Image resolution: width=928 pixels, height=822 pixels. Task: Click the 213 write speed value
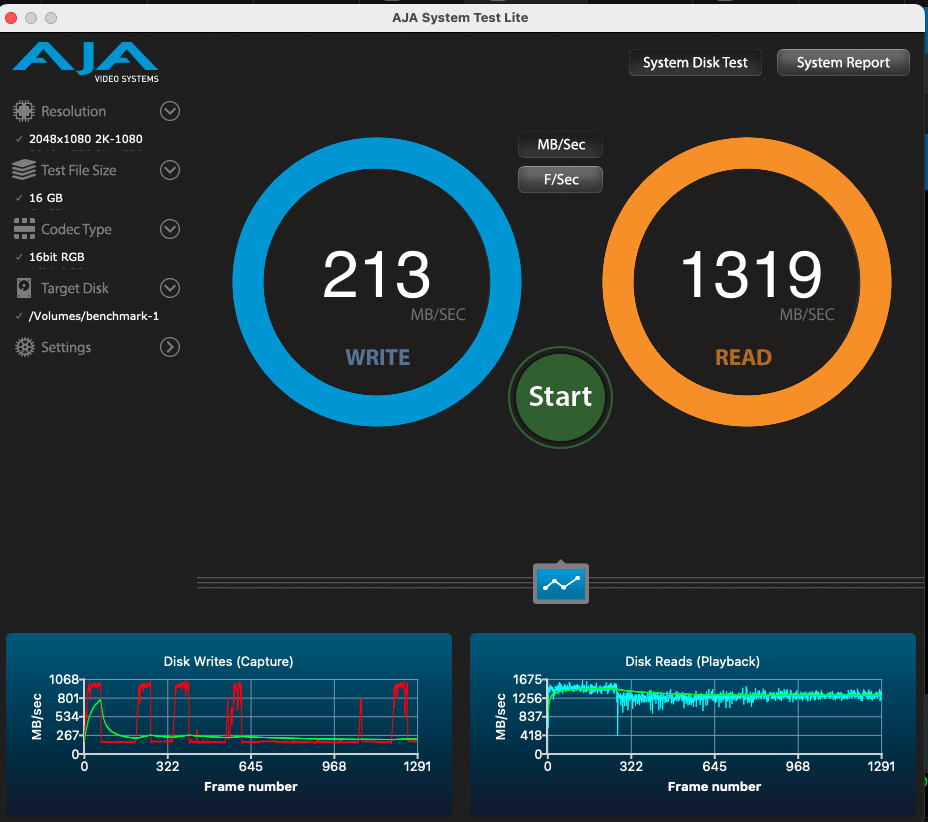tap(376, 275)
